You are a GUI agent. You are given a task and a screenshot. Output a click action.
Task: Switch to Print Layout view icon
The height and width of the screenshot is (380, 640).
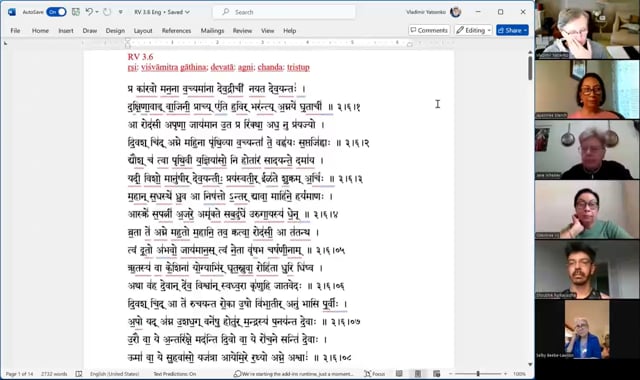pos(418,374)
